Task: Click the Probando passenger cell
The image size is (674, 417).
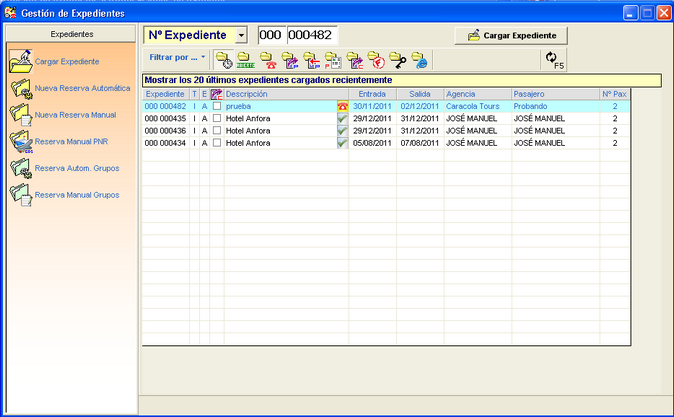Action: click(x=556, y=106)
